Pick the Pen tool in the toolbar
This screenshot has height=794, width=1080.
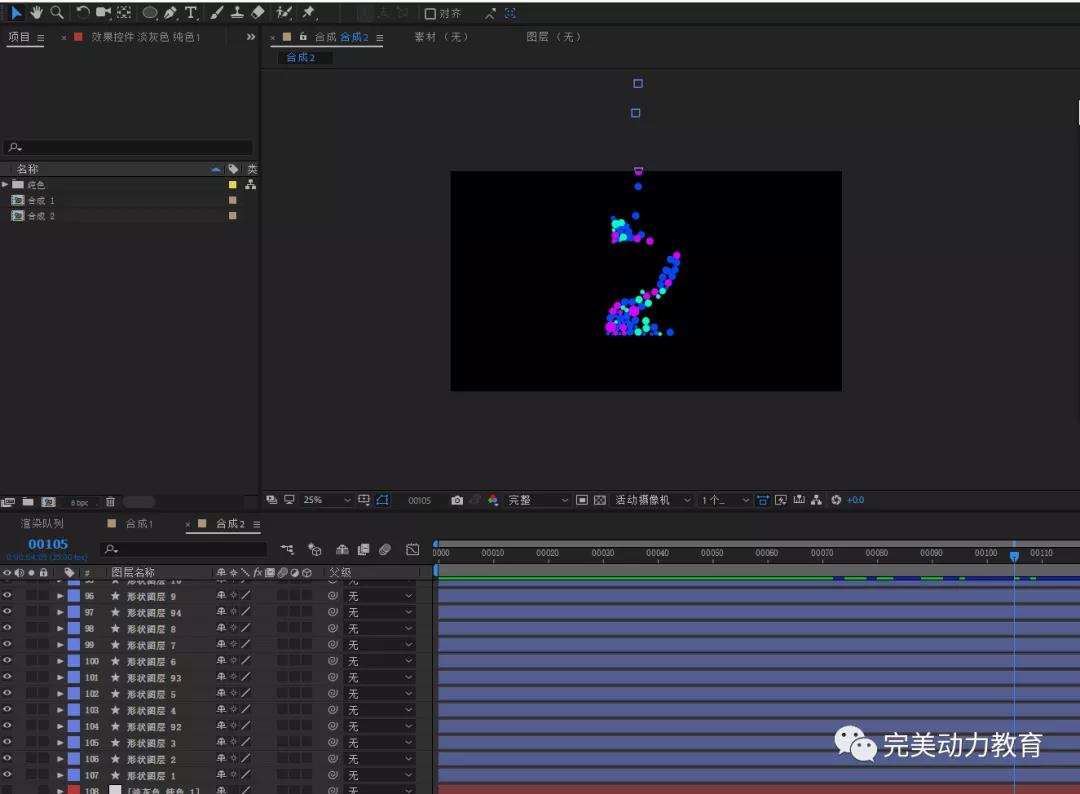[x=170, y=13]
